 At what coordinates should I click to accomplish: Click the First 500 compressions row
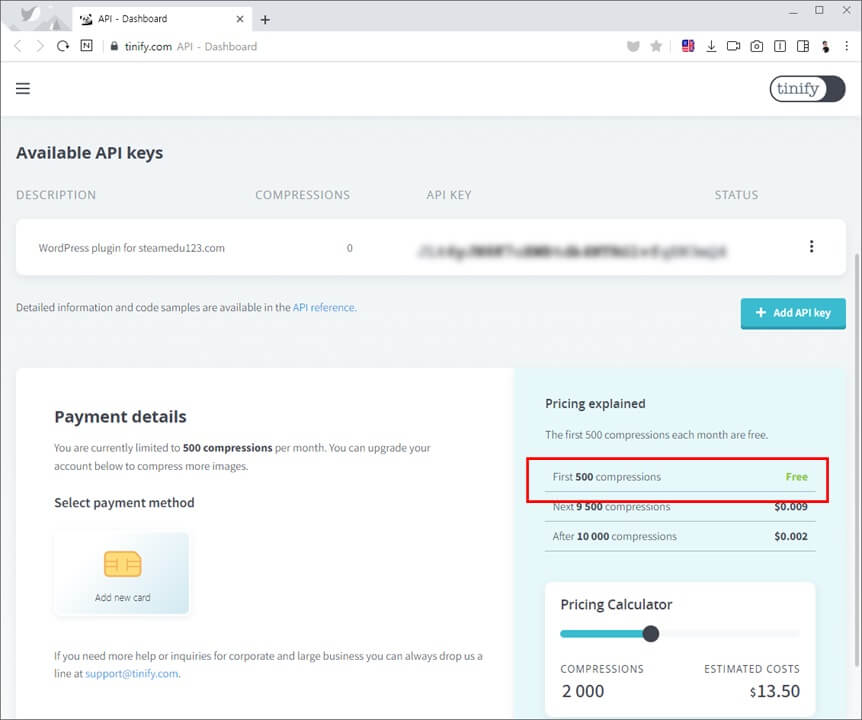pyautogui.click(x=680, y=477)
